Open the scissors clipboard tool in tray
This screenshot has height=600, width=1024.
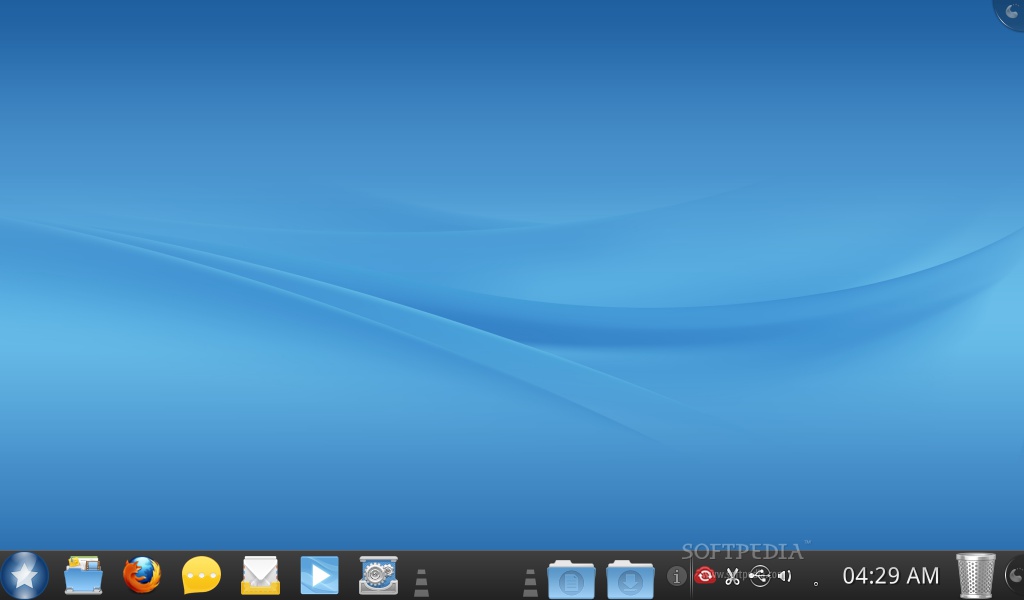coord(732,576)
